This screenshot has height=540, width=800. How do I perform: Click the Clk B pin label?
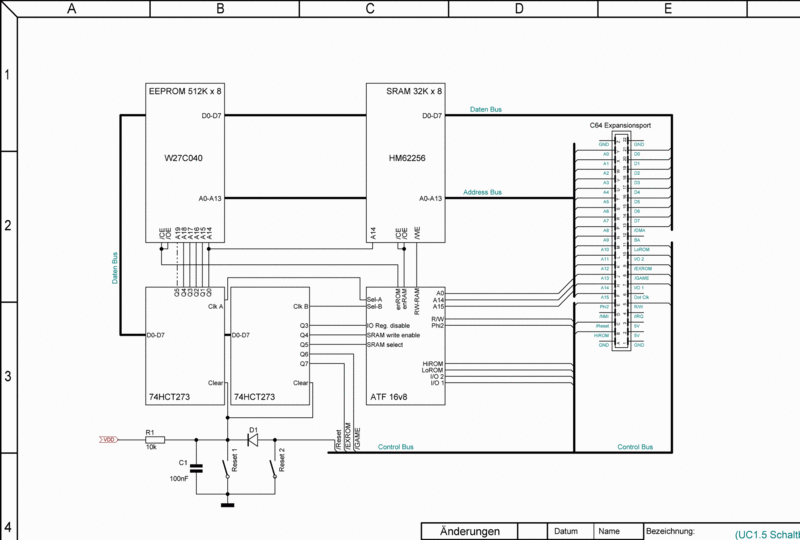(301, 306)
